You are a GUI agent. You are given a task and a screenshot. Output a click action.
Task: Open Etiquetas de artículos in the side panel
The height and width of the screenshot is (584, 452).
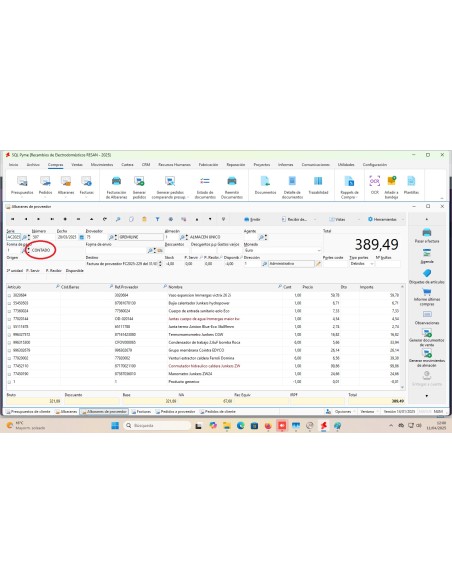click(x=427, y=276)
